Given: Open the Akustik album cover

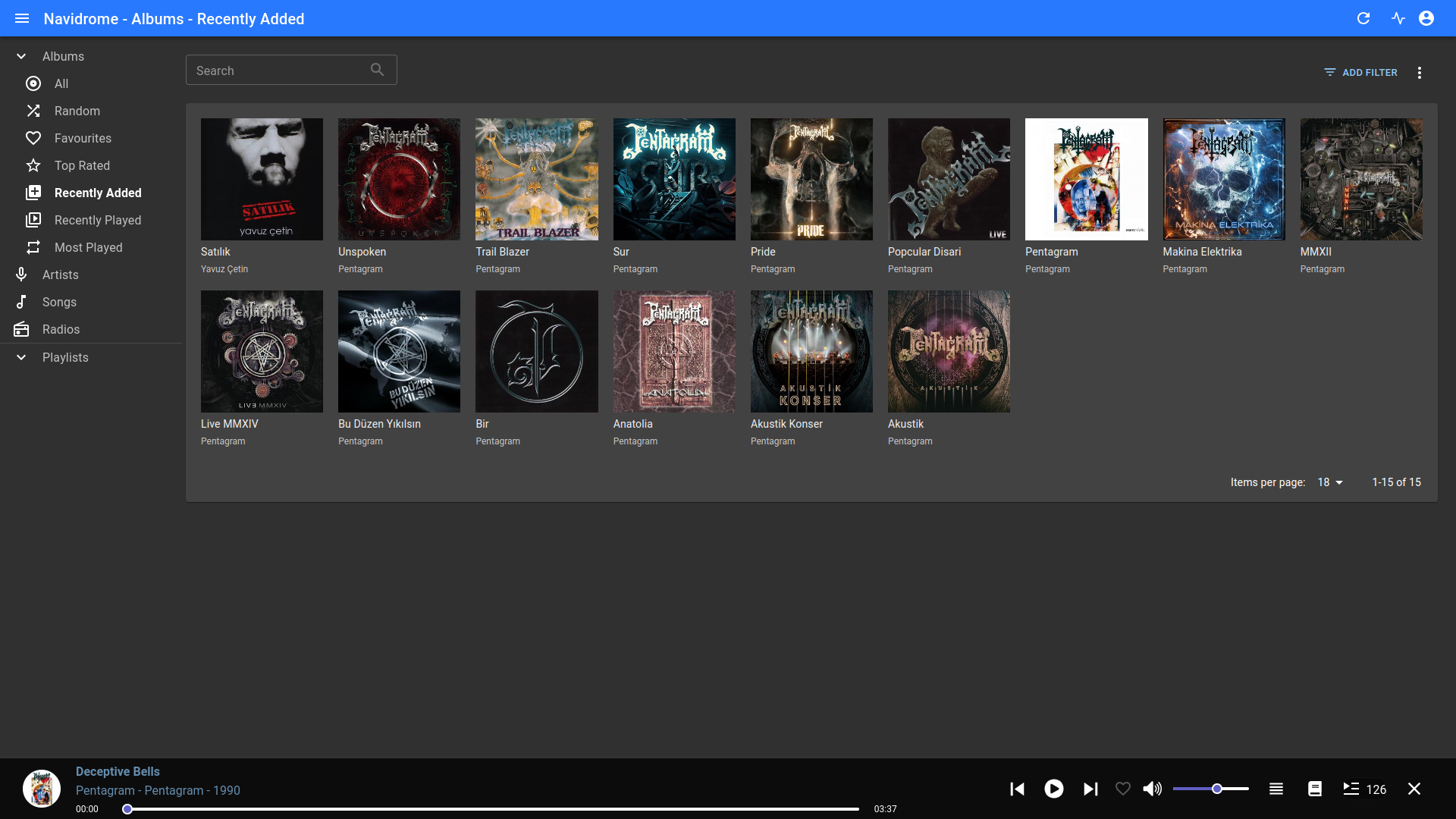Looking at the screenshot, I should click(949, 351).
